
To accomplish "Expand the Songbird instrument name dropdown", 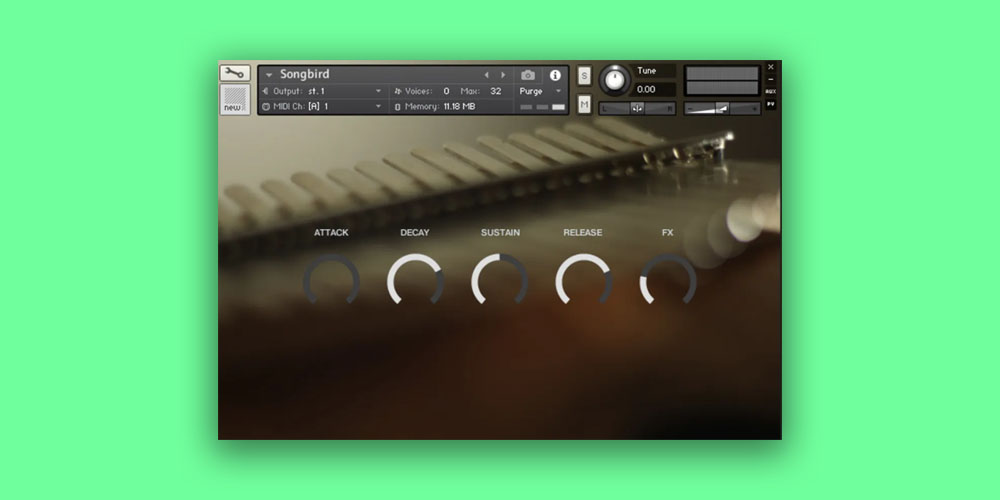I will coord(269,75).
